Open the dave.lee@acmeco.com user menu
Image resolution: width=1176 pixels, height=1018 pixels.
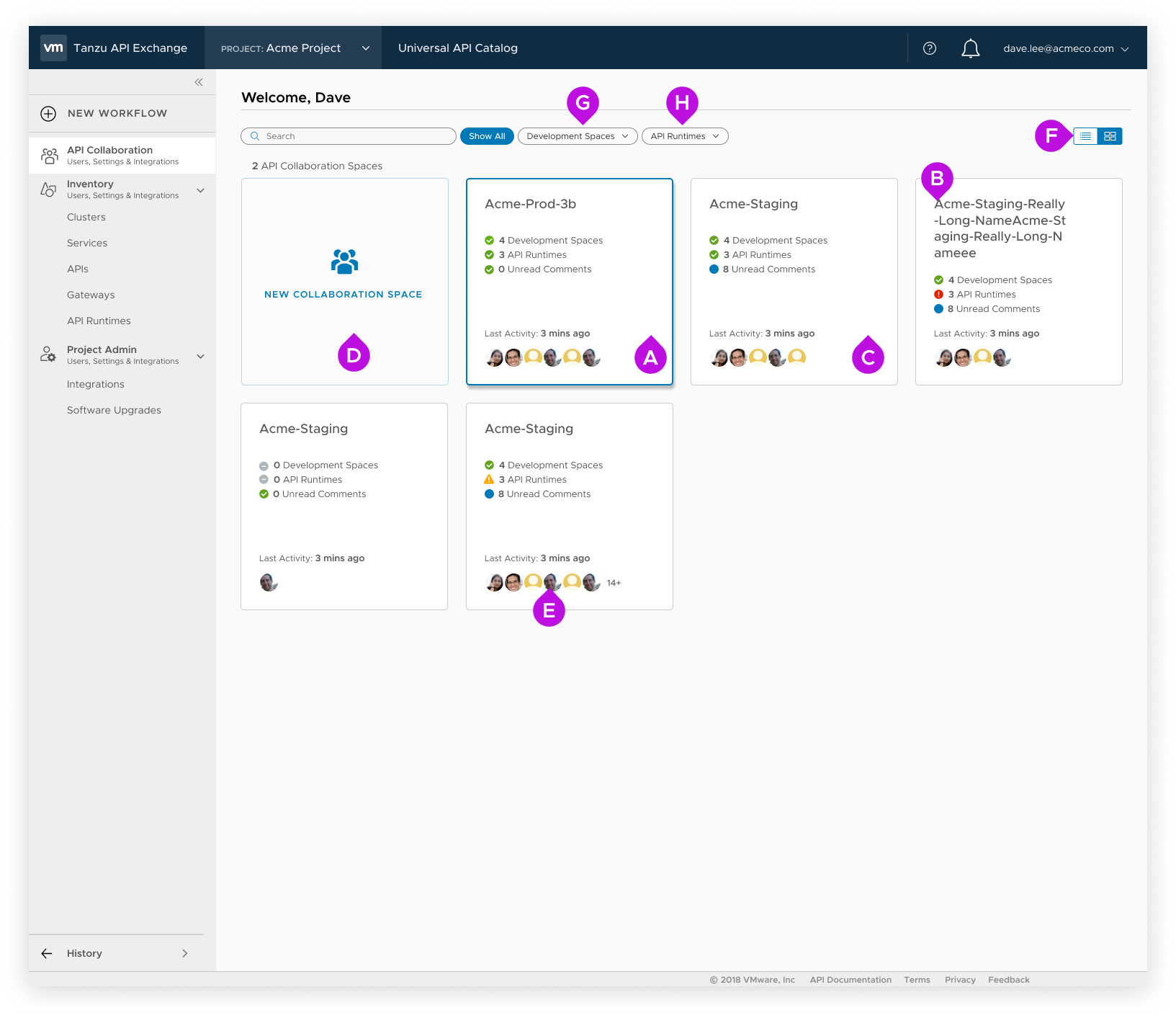click(1066, 49)
